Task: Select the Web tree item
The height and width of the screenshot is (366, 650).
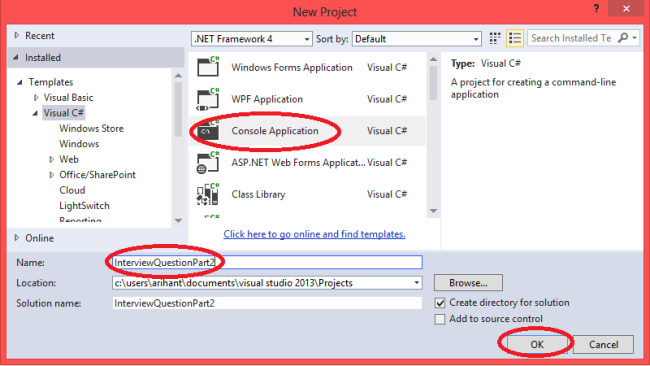Action: 69,159
